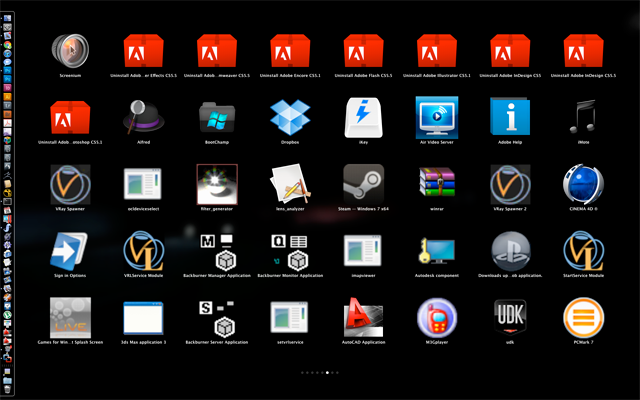The height and width of the screenshot is (400, 640).
Task: Launch 3ds Max application 3
Action: [x=143, y=318]
